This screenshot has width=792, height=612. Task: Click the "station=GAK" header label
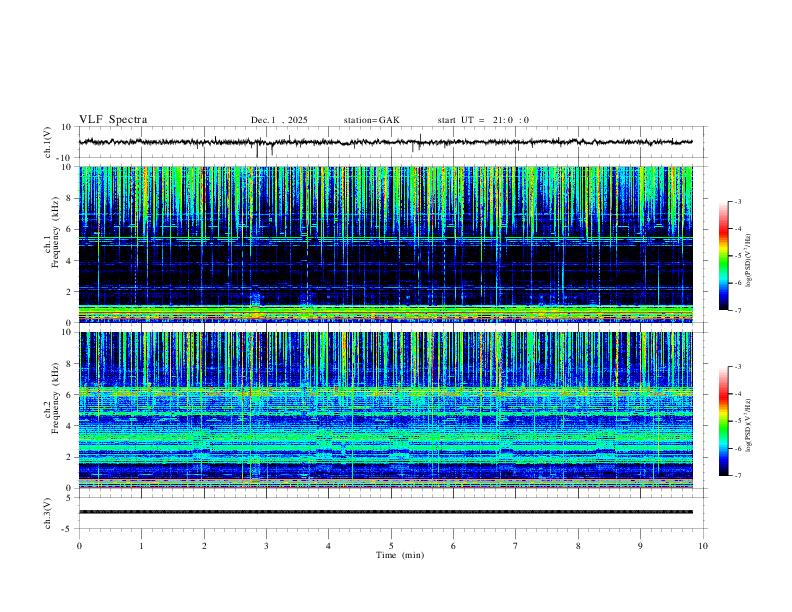coord(371,120)
